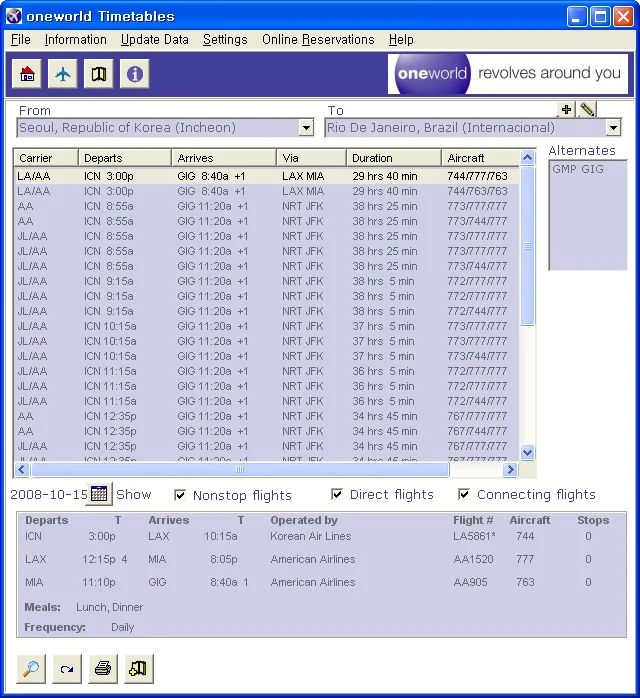The height and width of the screenshot is (698, 640).
Task: Sort by the Arrives column header
Action: [x=224, y=158]
